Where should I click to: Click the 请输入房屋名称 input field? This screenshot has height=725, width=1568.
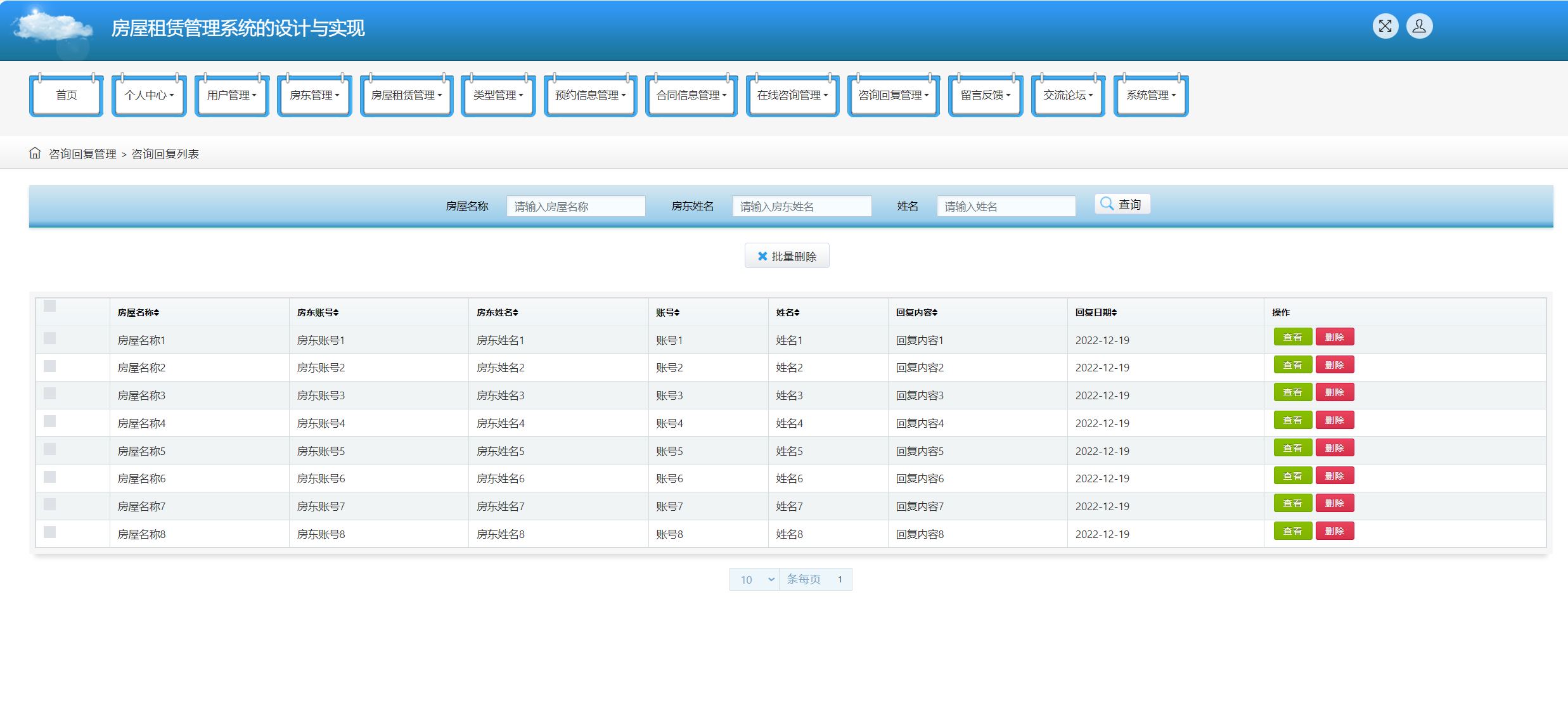[x=575, y=206]
